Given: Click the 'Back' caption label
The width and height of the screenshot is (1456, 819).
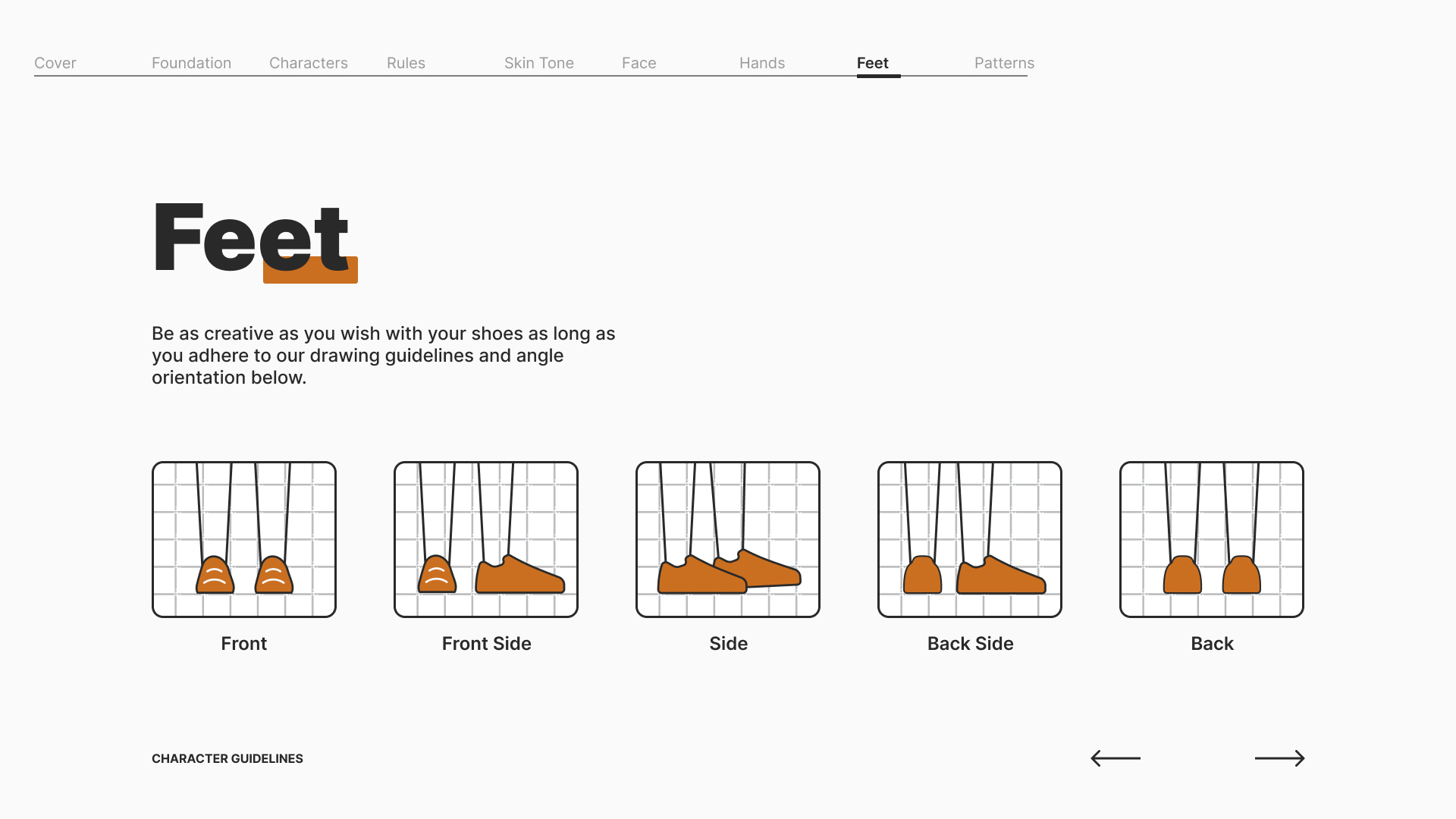Looking at the screenshot, I should [x=1213, y=644].
